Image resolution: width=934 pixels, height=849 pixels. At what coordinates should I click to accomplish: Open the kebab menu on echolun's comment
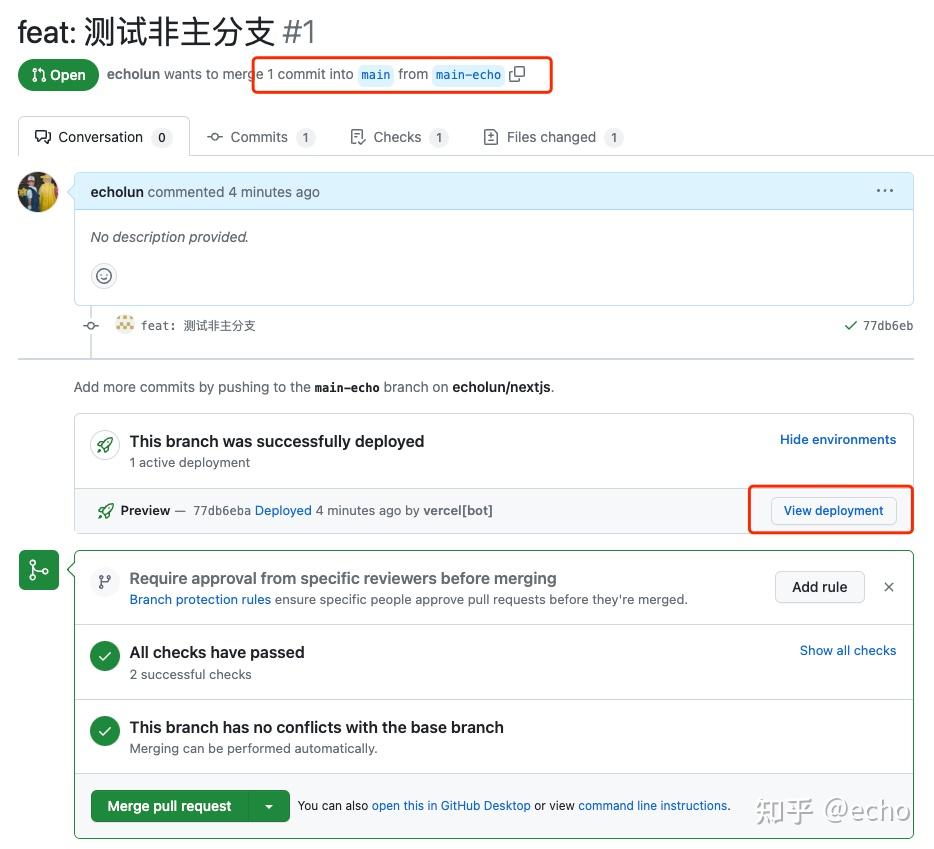(x=884, y=190)
